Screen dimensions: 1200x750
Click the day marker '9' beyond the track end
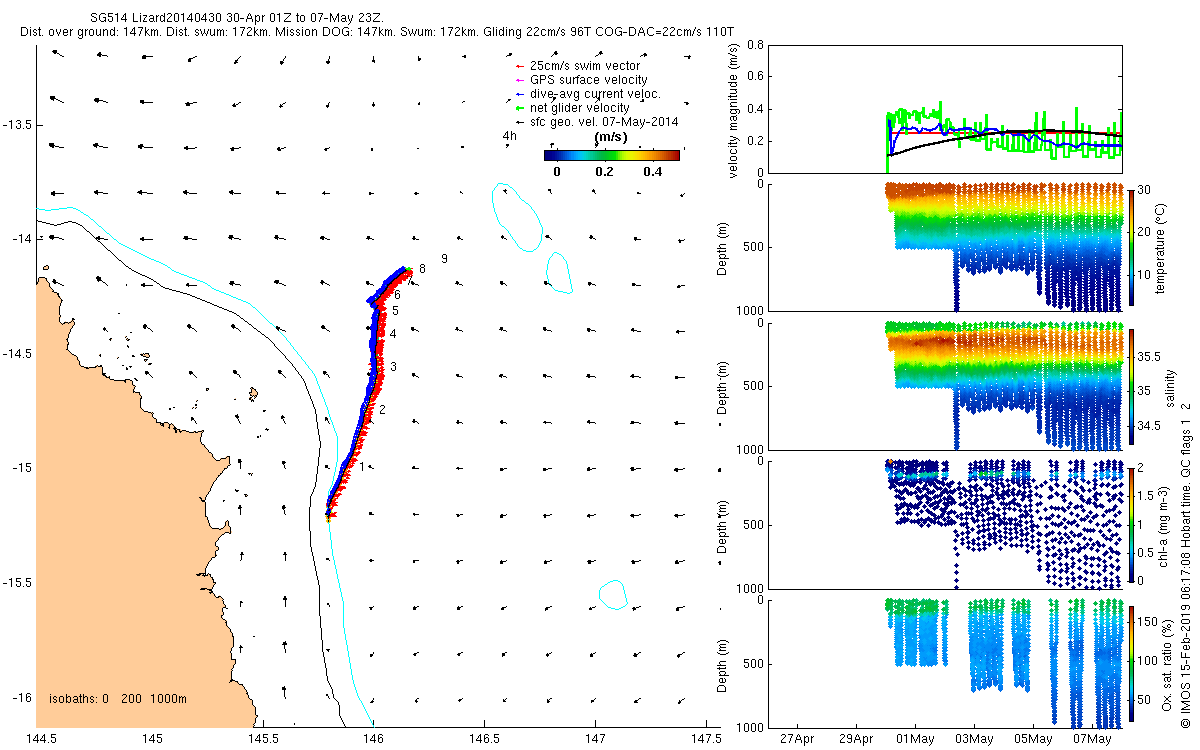point(444,259)
